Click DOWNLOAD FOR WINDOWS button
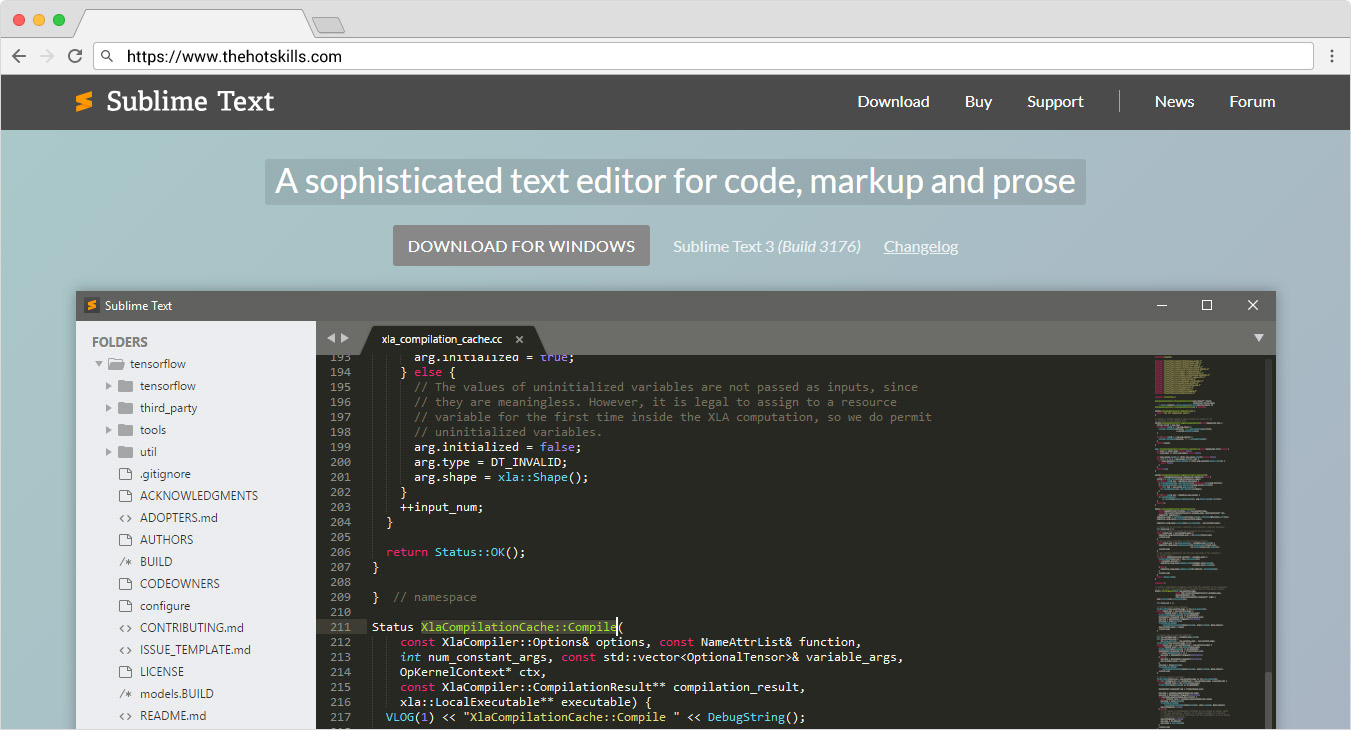1351x730 pixels. click(x=521, y=246)
